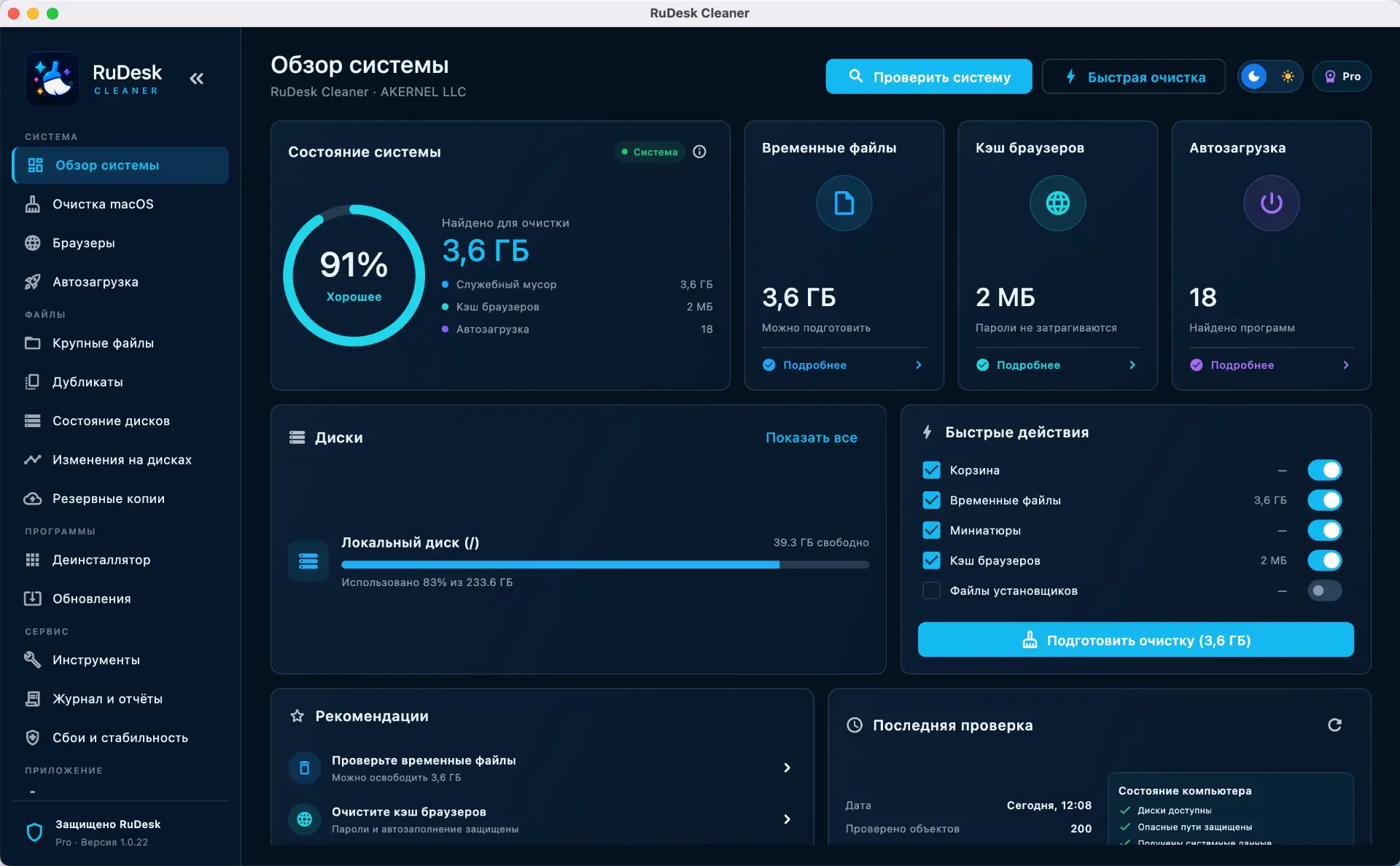Turn off the Корзина switch

(1324, 470)
